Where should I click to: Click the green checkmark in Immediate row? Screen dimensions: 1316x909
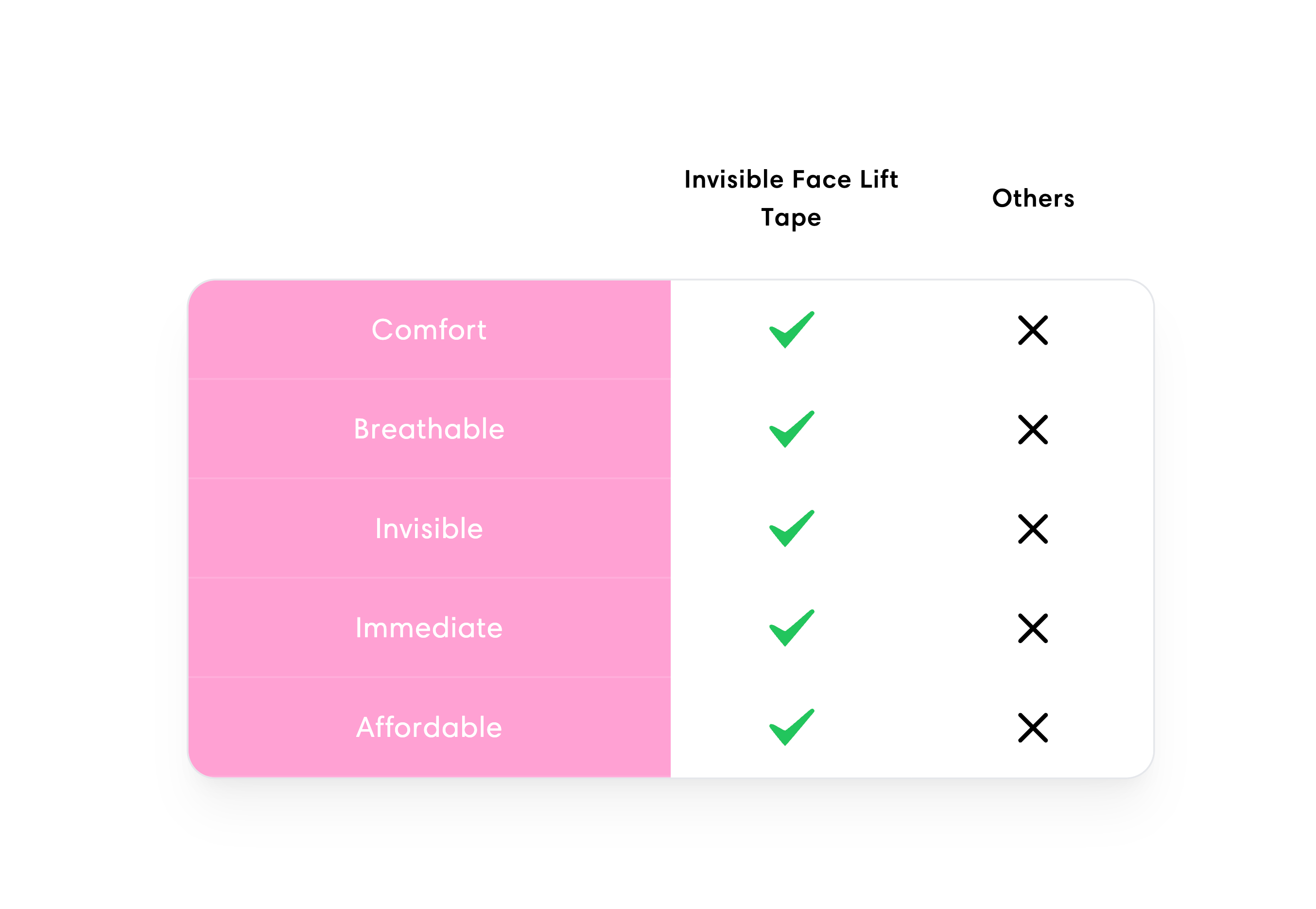coord(791,628)
